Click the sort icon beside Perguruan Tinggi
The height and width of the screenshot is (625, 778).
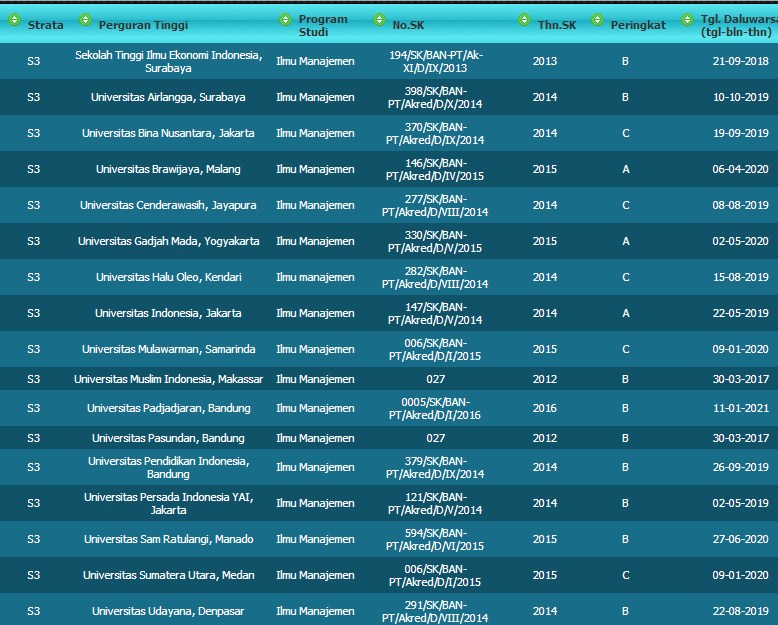click(85, 19)
